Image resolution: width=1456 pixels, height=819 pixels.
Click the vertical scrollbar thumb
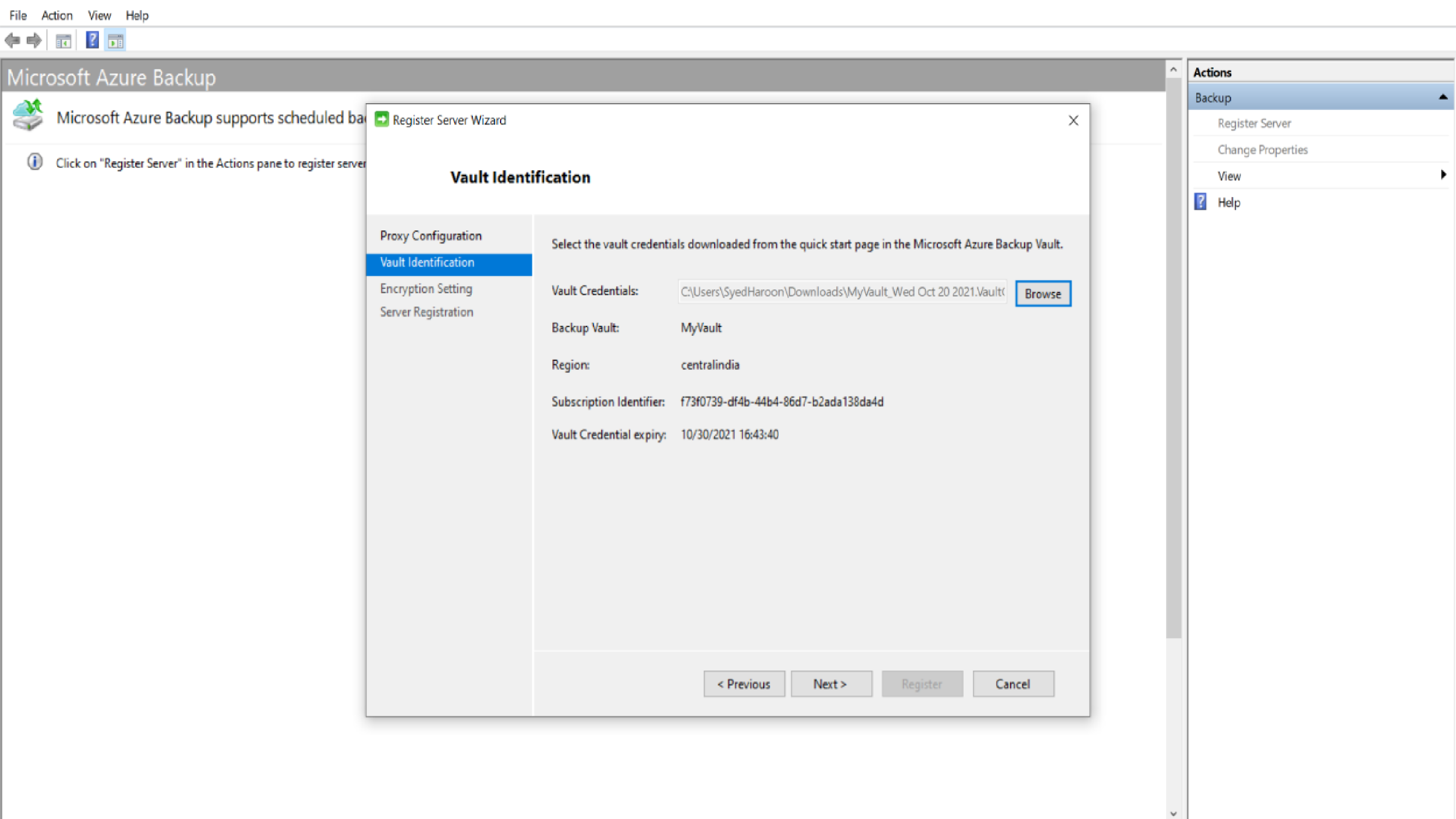pos(1173,358)
